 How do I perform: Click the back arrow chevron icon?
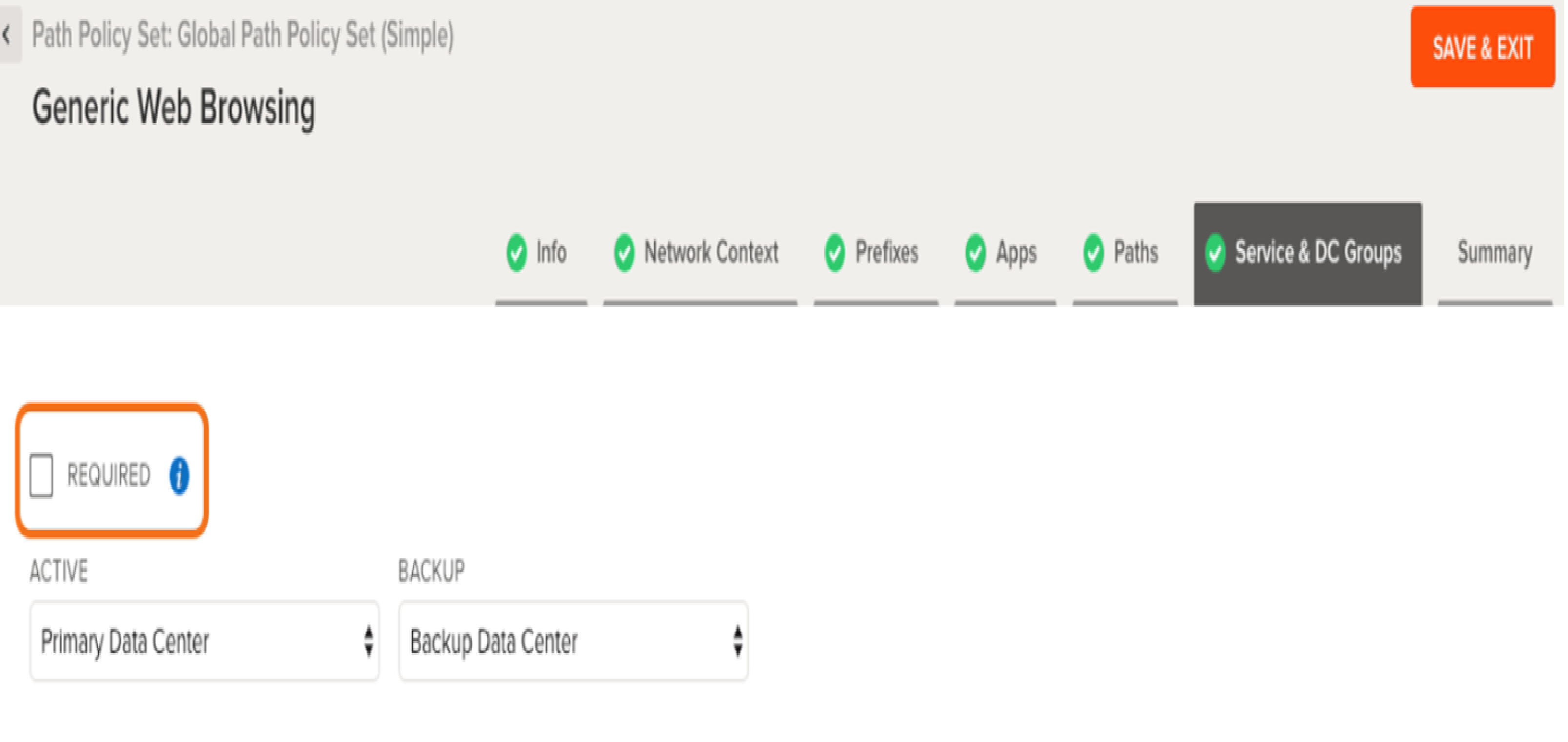tap(7, 35)
